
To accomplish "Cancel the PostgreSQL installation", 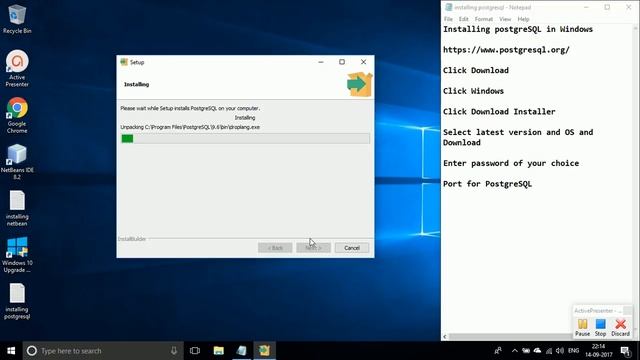I will coord(351,248).
